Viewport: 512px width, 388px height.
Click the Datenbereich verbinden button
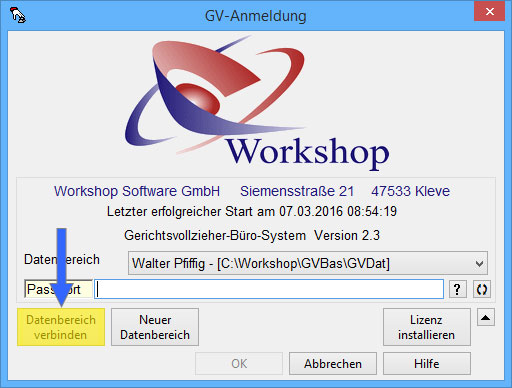pos(61,327)
